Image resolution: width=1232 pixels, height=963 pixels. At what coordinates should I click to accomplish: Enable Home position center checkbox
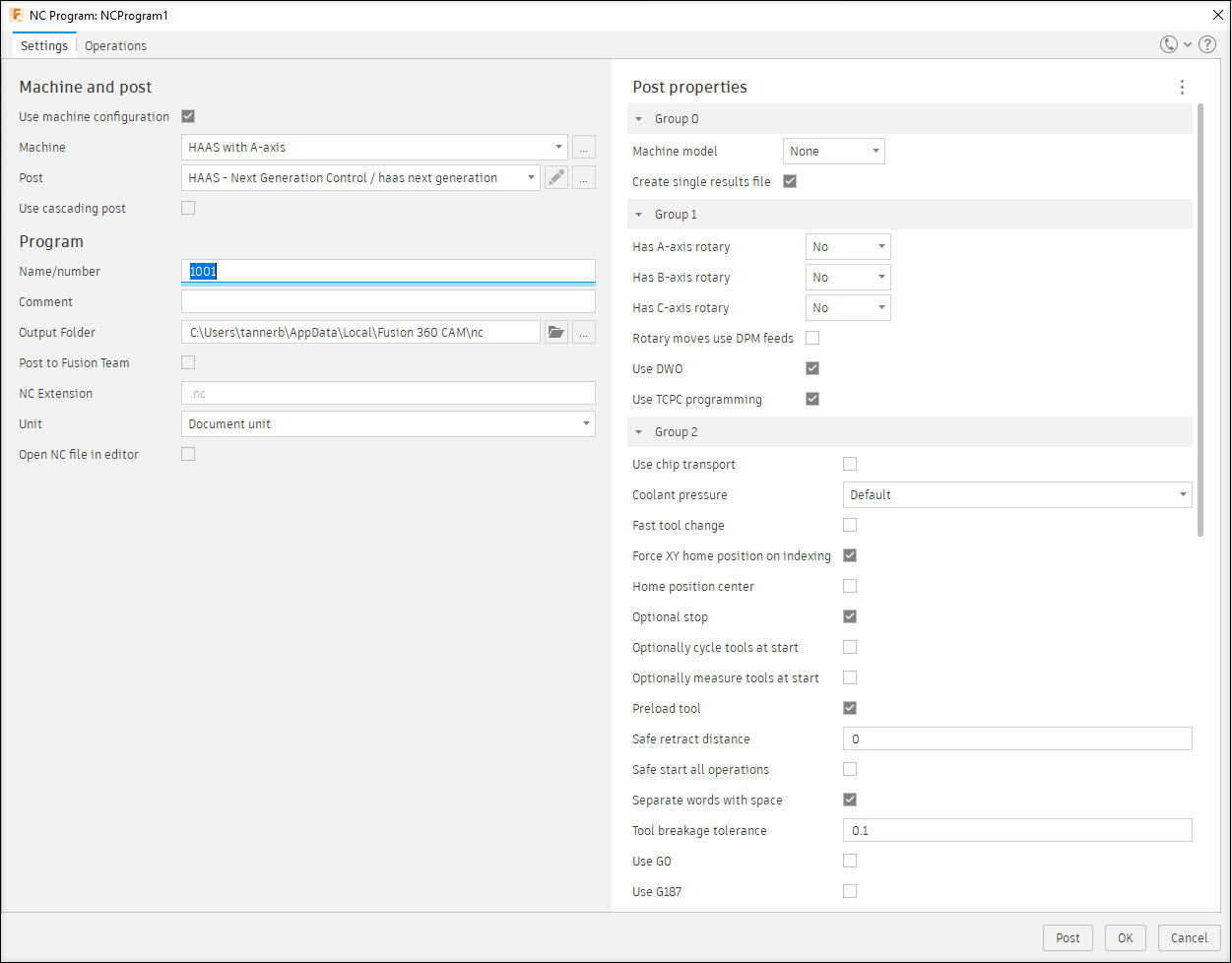(850, 586)
